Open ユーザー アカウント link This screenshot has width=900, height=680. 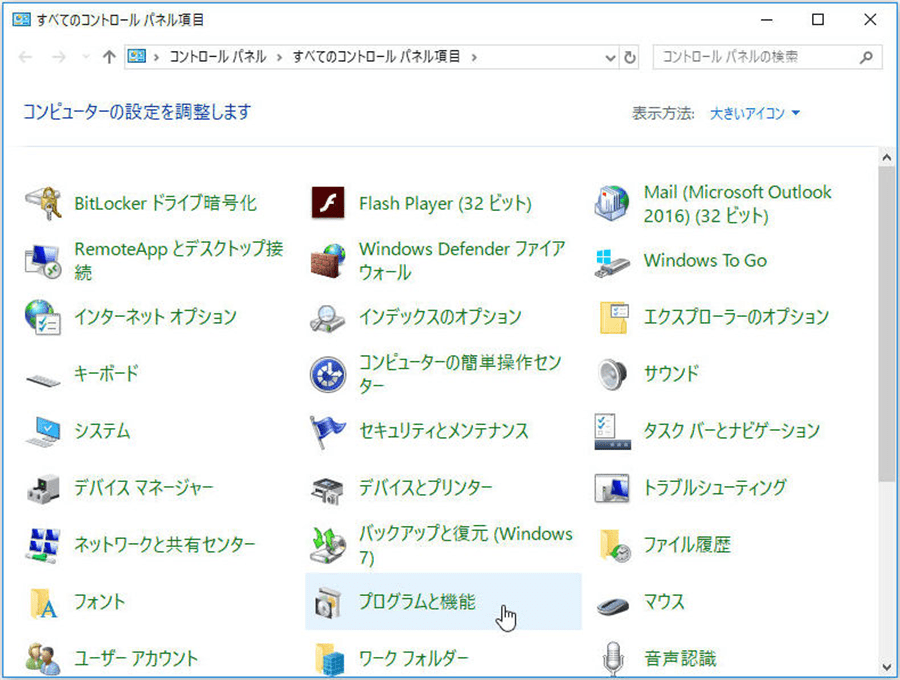click(136, 658)
